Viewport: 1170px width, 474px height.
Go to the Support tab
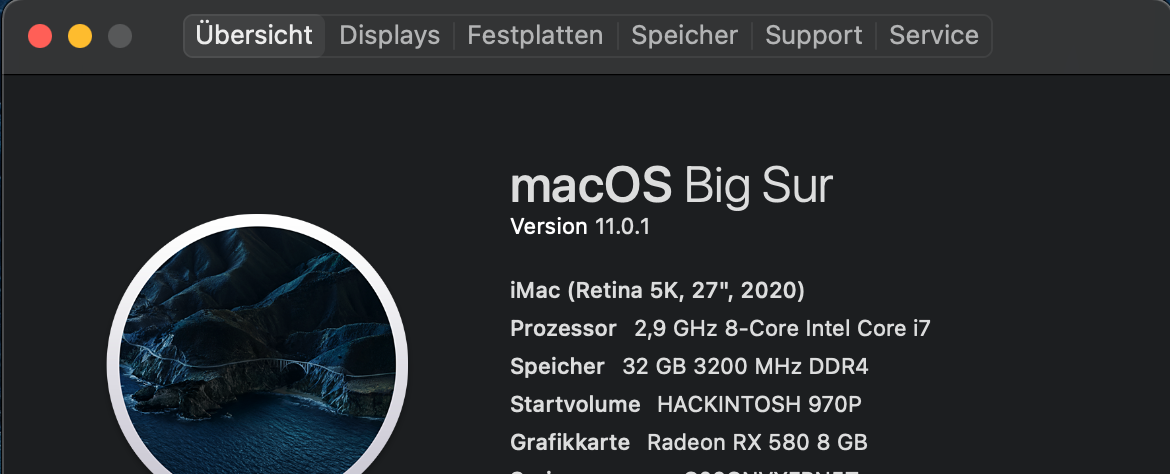[813, 36]
